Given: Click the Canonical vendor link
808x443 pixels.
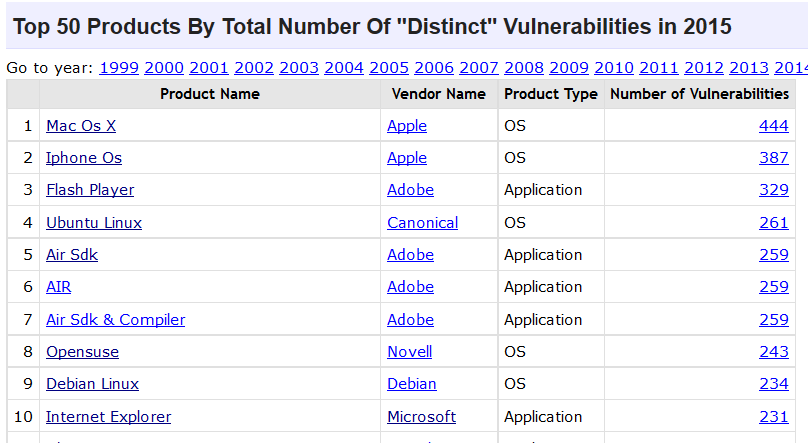Looking at the screenshot, I should [423, 223].
